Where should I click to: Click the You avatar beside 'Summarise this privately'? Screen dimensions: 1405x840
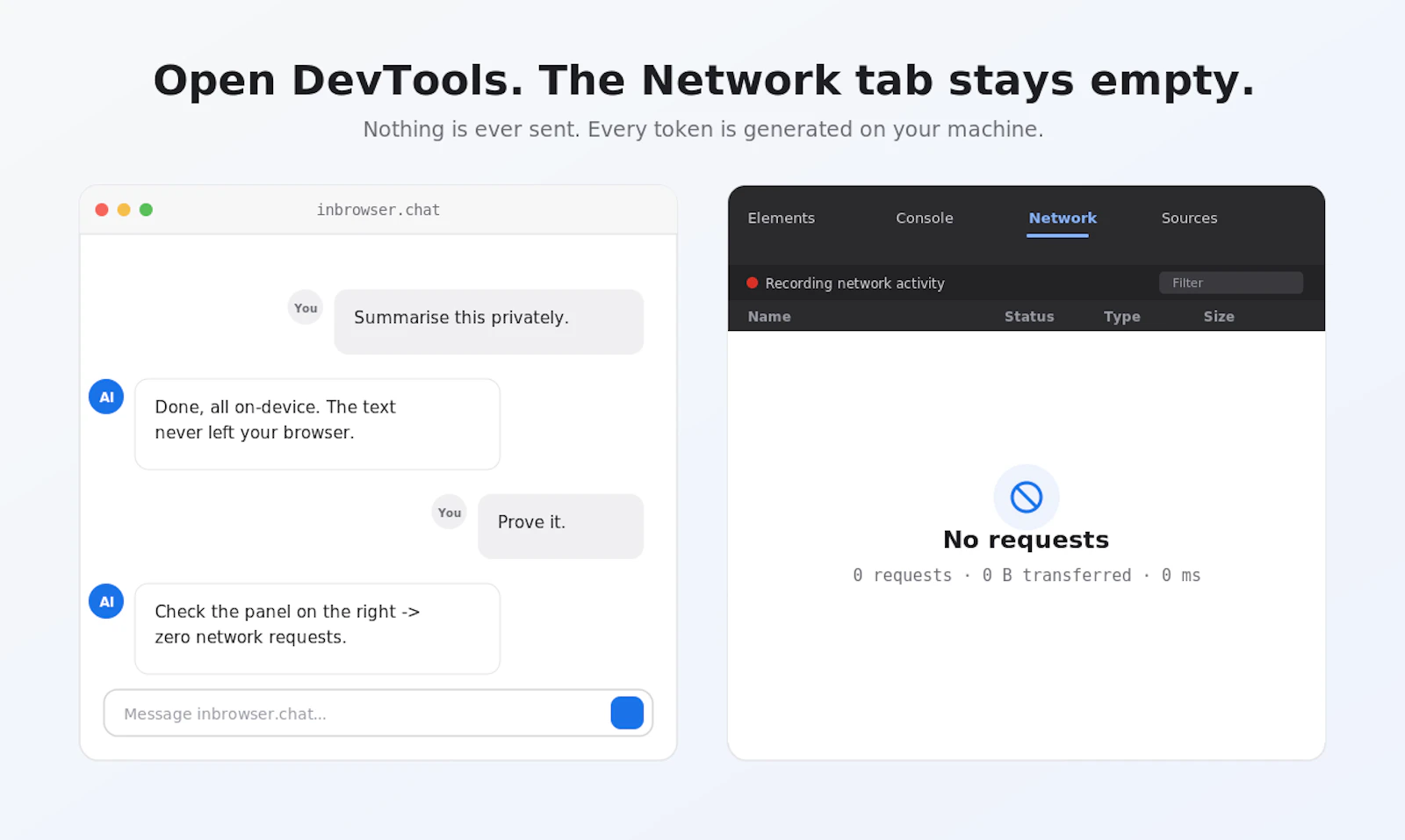click(x=306, y=307)
